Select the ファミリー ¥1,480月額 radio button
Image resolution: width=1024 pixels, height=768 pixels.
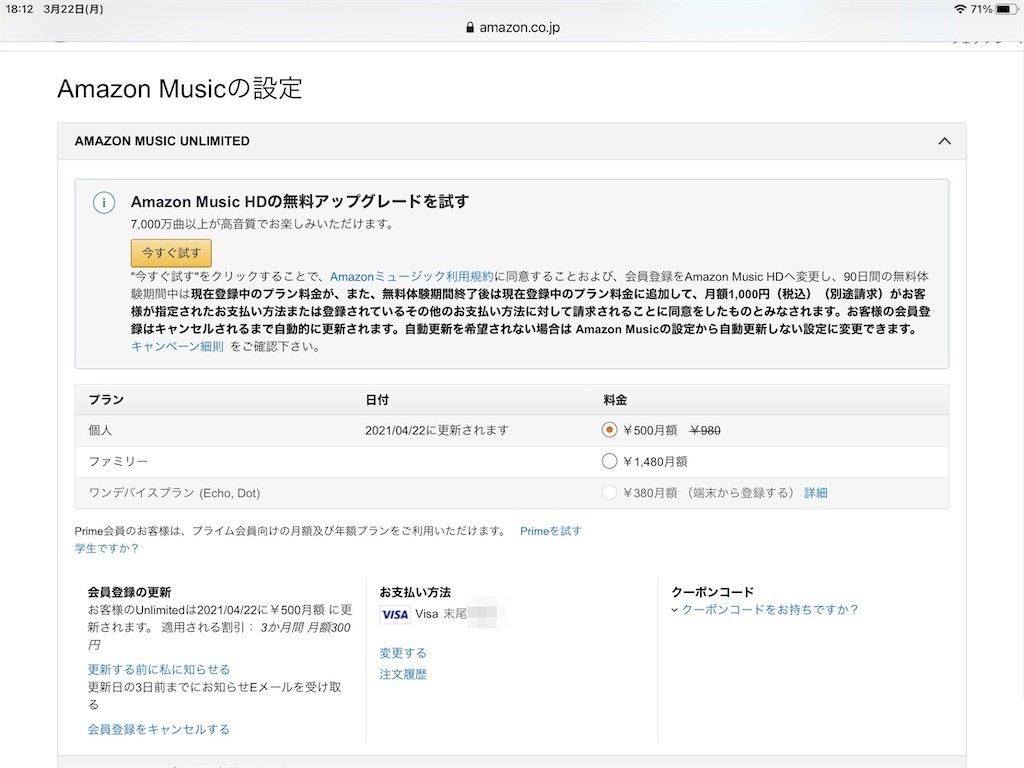[609, 461]
